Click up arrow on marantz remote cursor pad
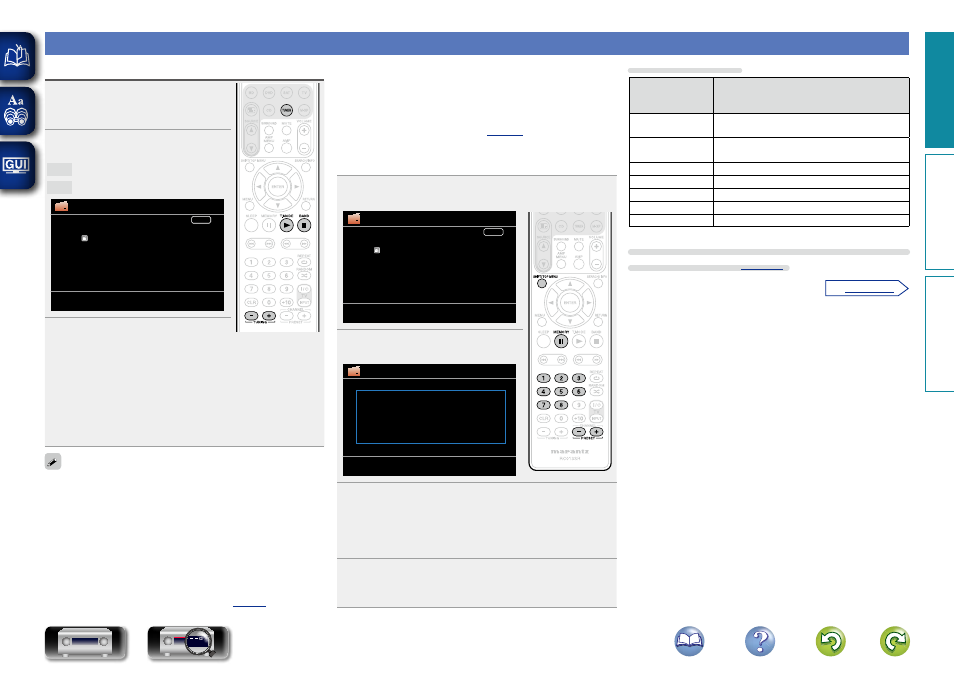 tap(569, 284)
